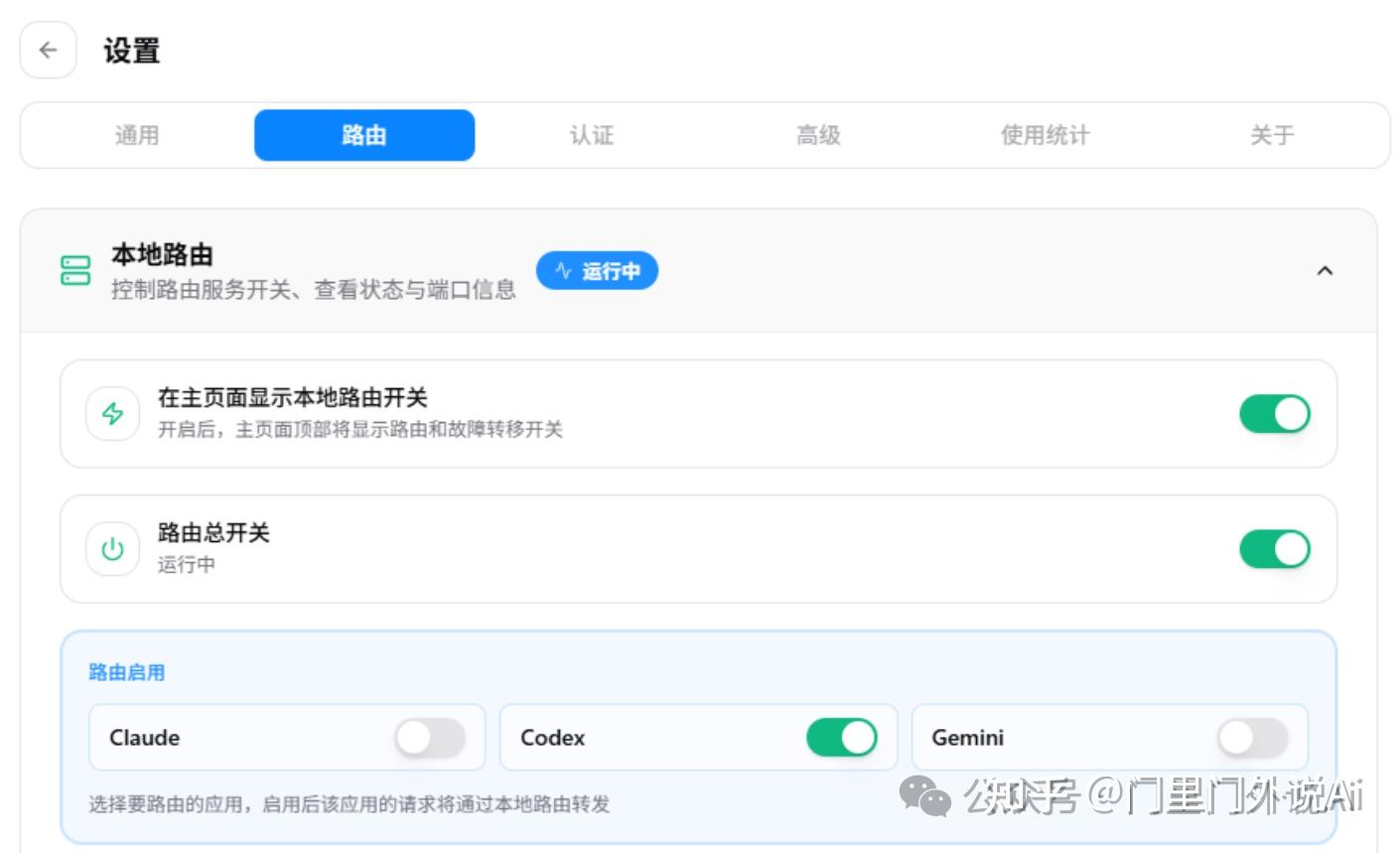Click the 本地路由 heading text

[162, 254]
